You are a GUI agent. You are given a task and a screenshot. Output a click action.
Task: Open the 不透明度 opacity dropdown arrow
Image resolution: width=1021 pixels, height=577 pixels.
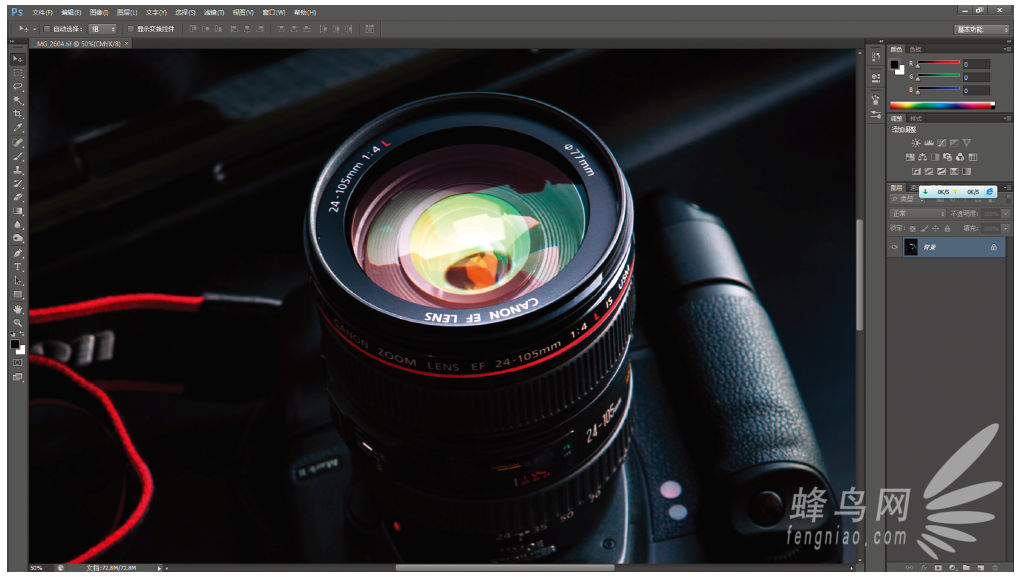1006,214
